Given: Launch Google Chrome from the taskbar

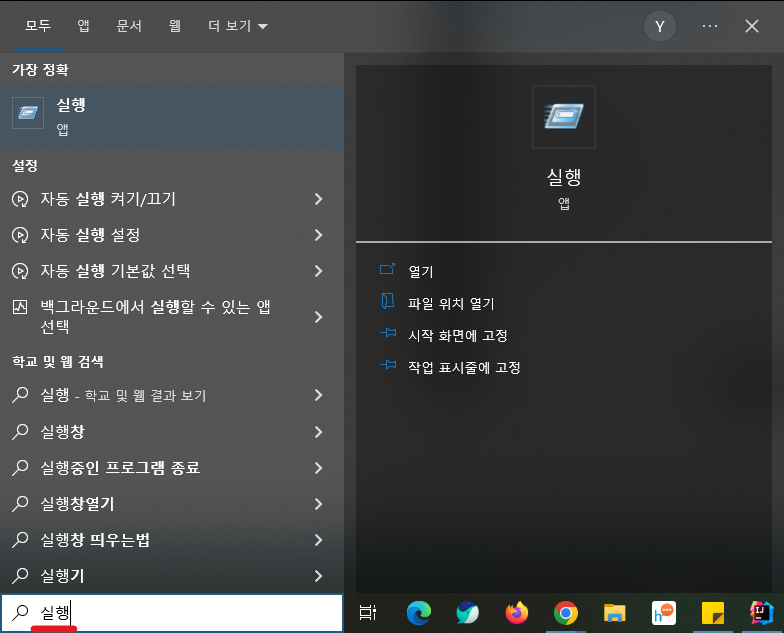Looking at the screenshot, I should pos(566,613).
